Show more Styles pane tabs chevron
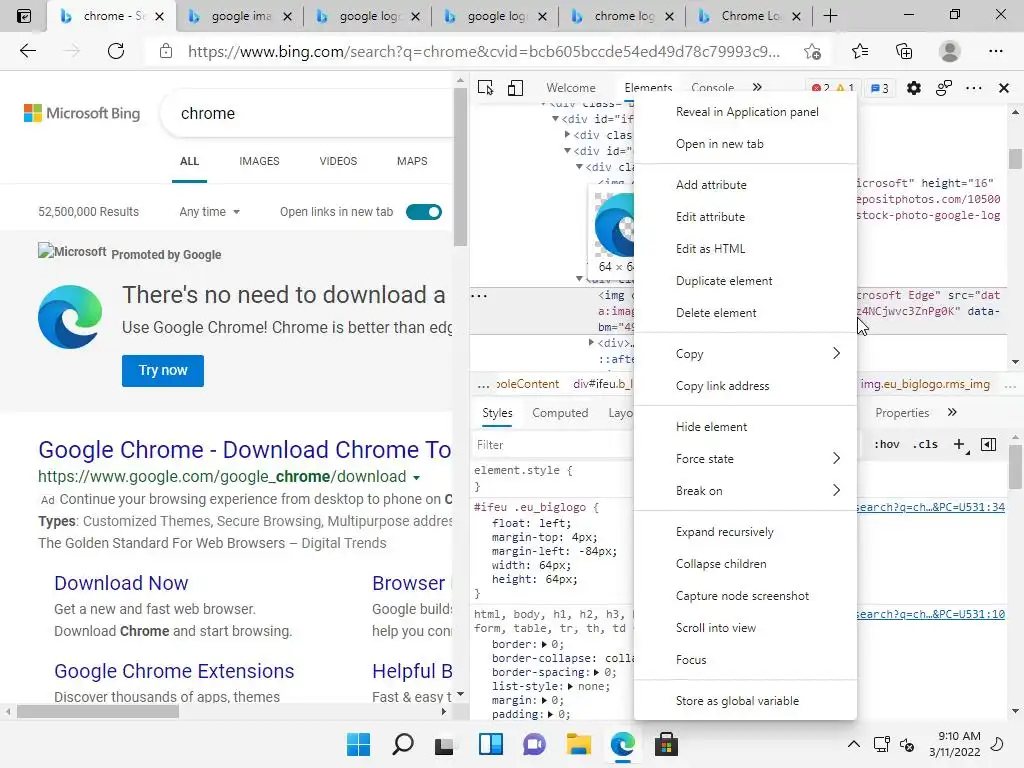The width and height of the screenshot is (1024, 768). [952, 412]
